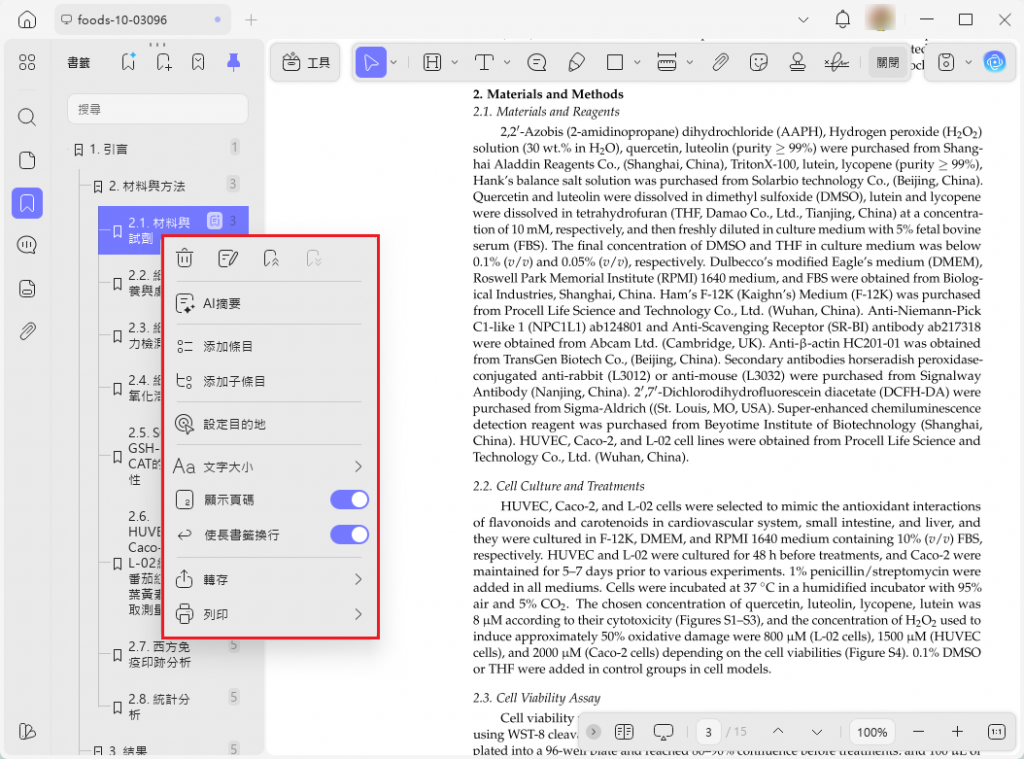
Task: Select the signature tool icon
Action: click(x=837, y=62)
